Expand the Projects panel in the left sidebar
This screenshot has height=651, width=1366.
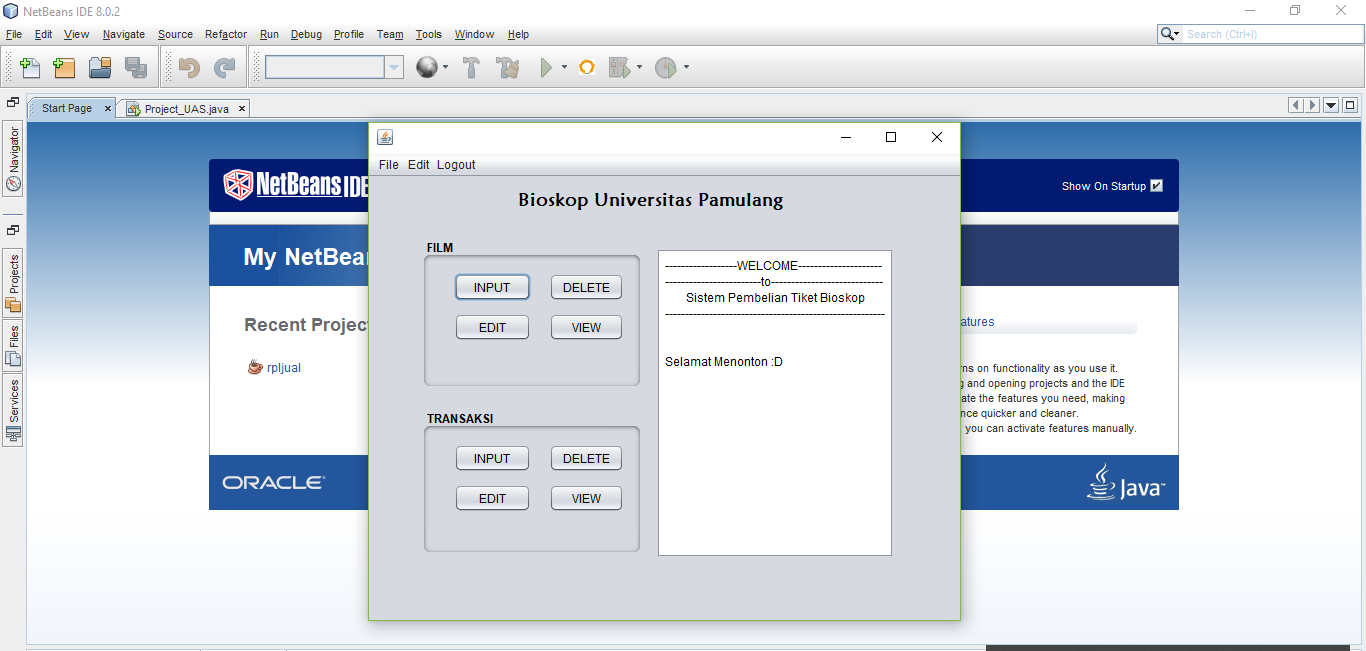(x=13, y=277)
